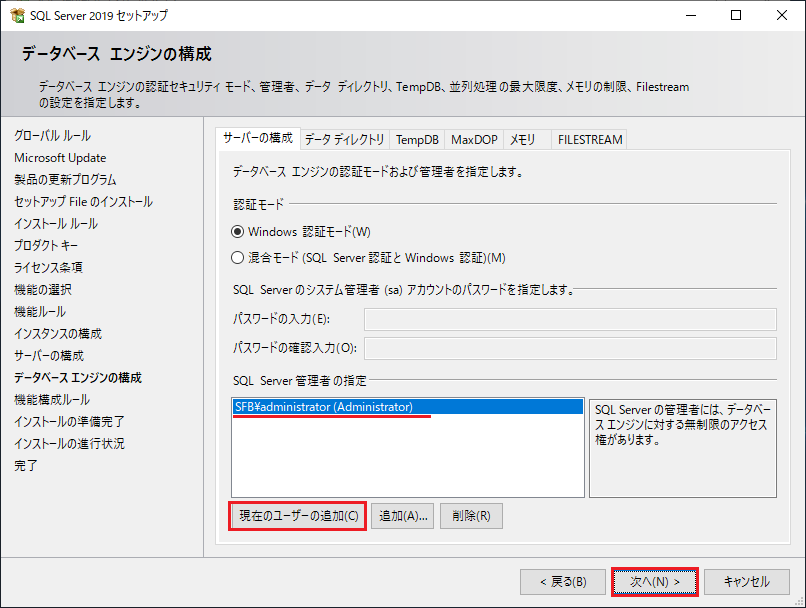The width and height of the screenshot is (806, 608).
Task: Select プロダクト キー in the sidebar
Action: click(x=44, y=246)
